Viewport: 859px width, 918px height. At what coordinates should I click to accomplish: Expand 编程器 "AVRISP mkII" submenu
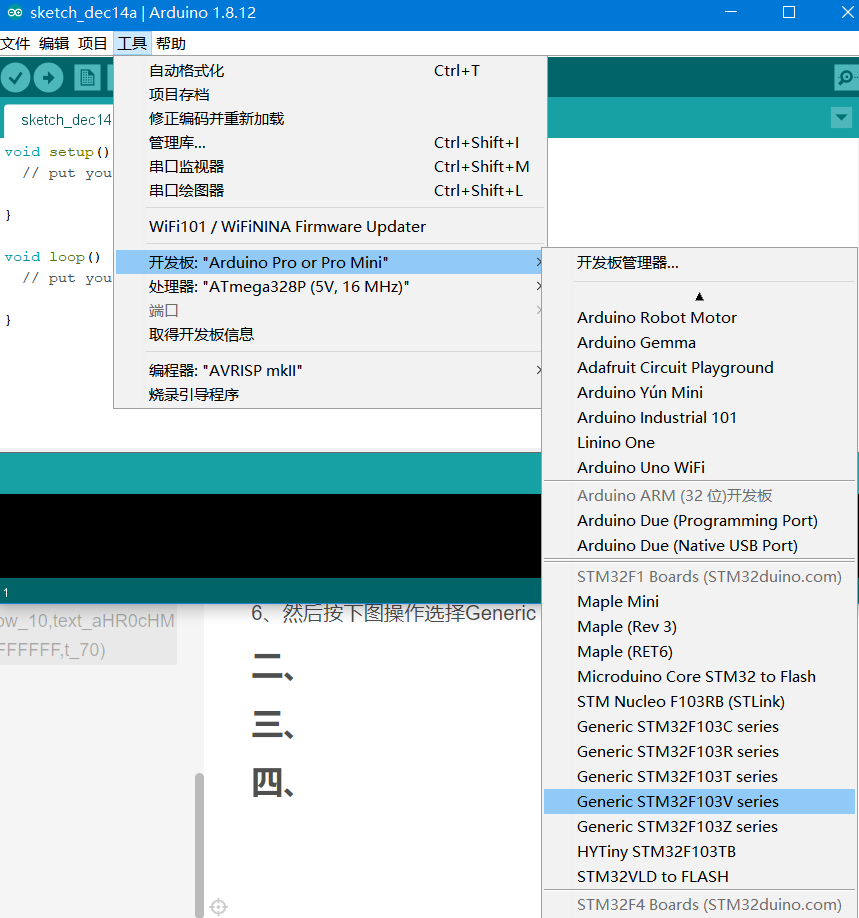[329, 371]
